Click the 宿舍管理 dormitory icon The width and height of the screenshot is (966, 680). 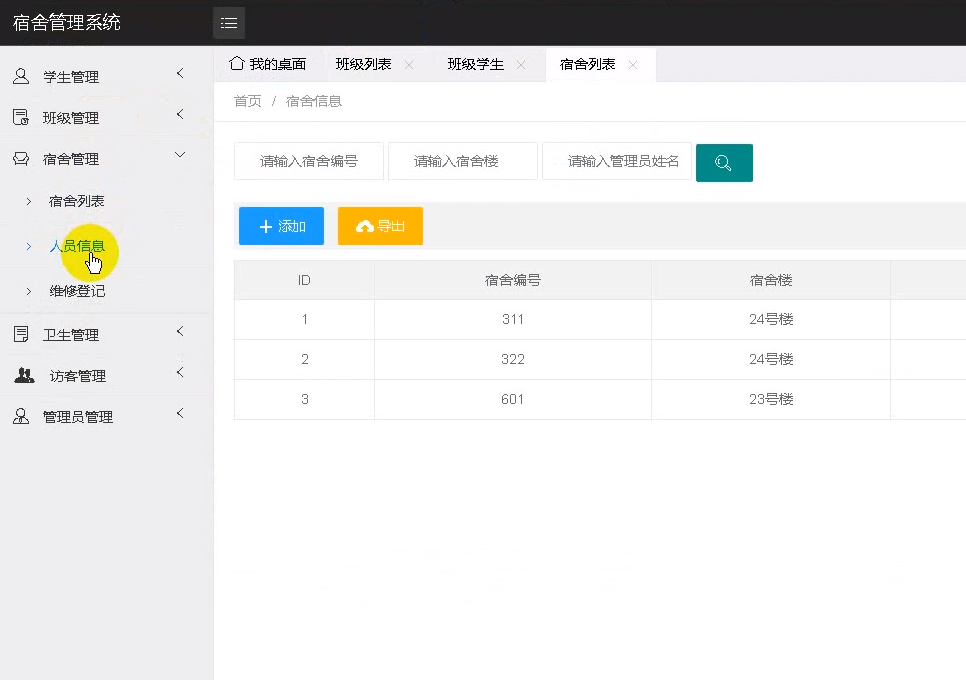pos(21,158)
